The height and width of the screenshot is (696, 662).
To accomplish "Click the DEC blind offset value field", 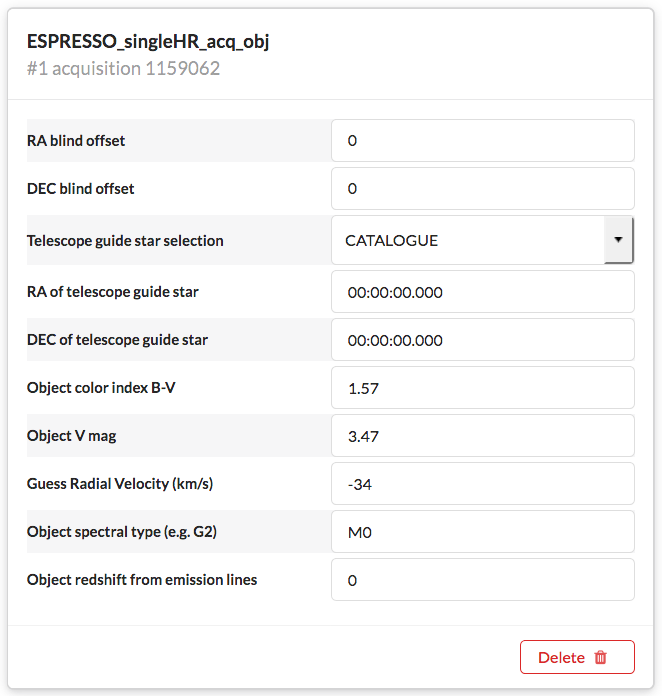I will pyautogui.click(x=482, y=189).
